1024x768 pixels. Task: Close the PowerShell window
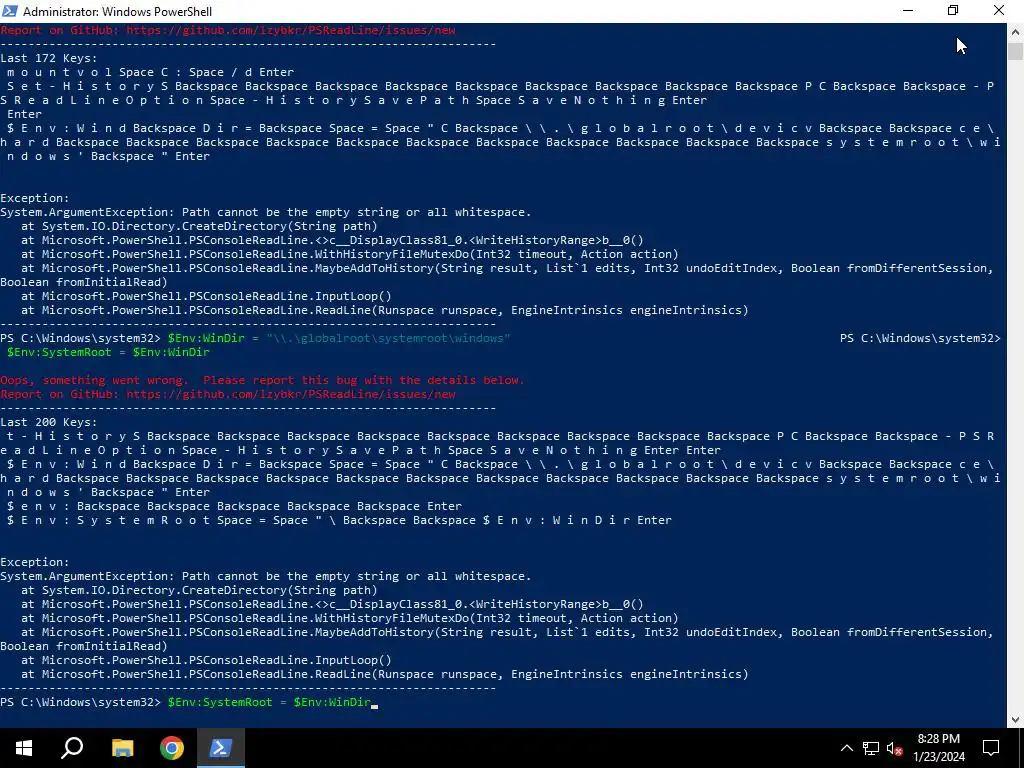999,11
